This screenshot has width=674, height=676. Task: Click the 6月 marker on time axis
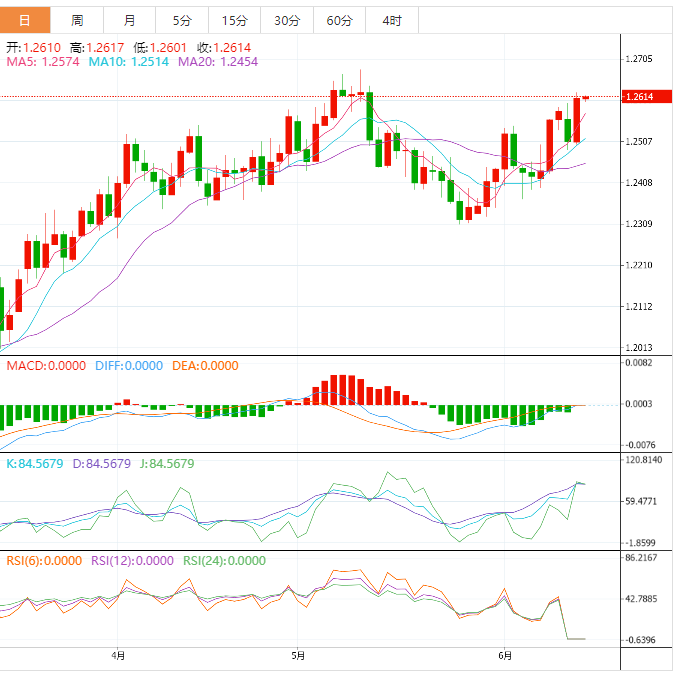point(505,656)
